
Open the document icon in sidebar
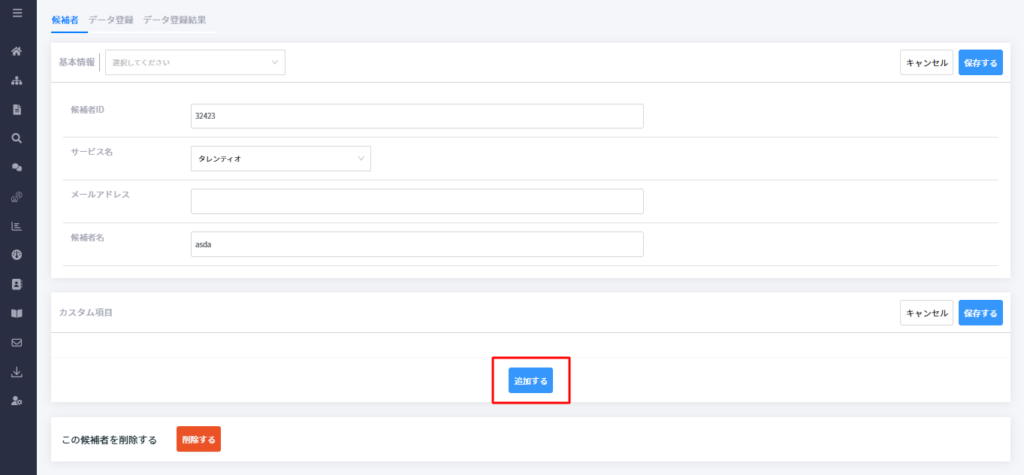pos(18,109)
